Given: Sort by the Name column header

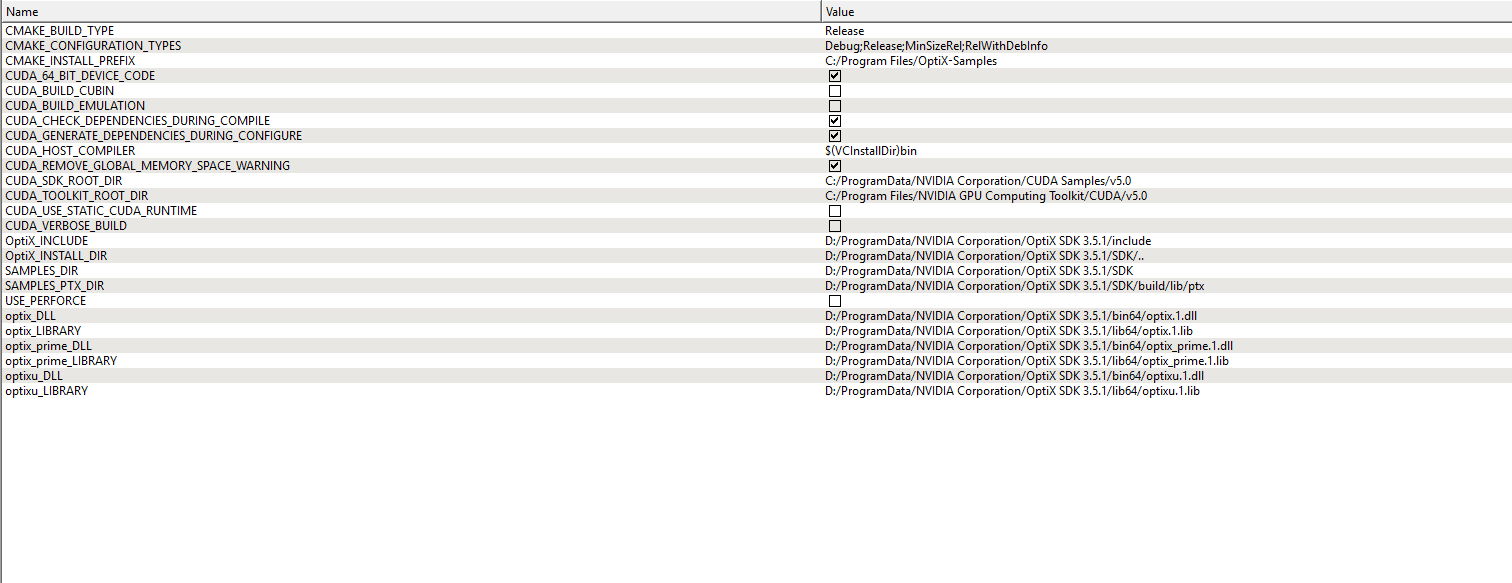Looking at the screenshot, I should coord(411,11).
